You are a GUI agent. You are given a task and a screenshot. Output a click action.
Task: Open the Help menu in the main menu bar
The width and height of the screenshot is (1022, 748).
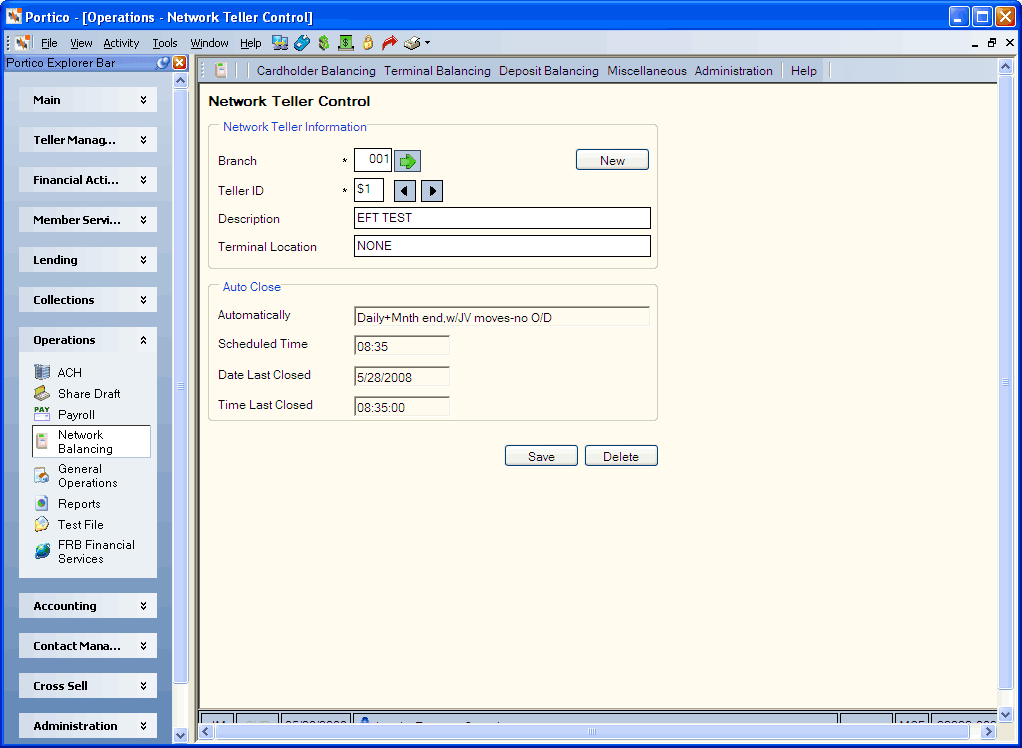(x=250, y=43)
